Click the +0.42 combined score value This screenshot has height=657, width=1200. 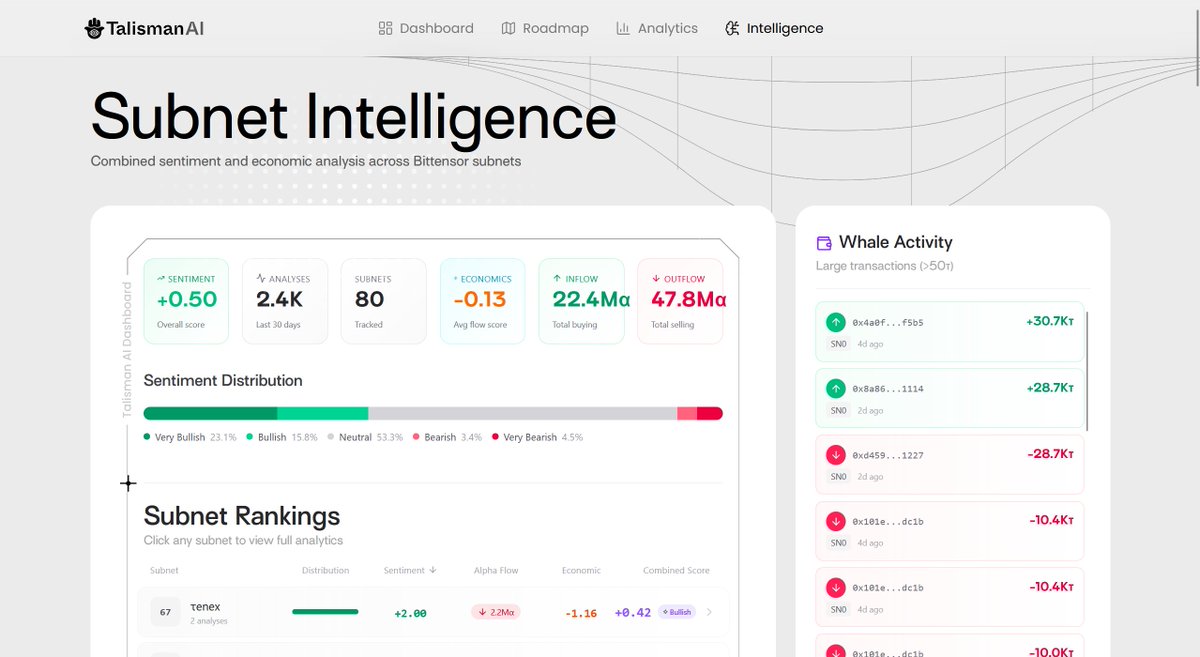633,612
